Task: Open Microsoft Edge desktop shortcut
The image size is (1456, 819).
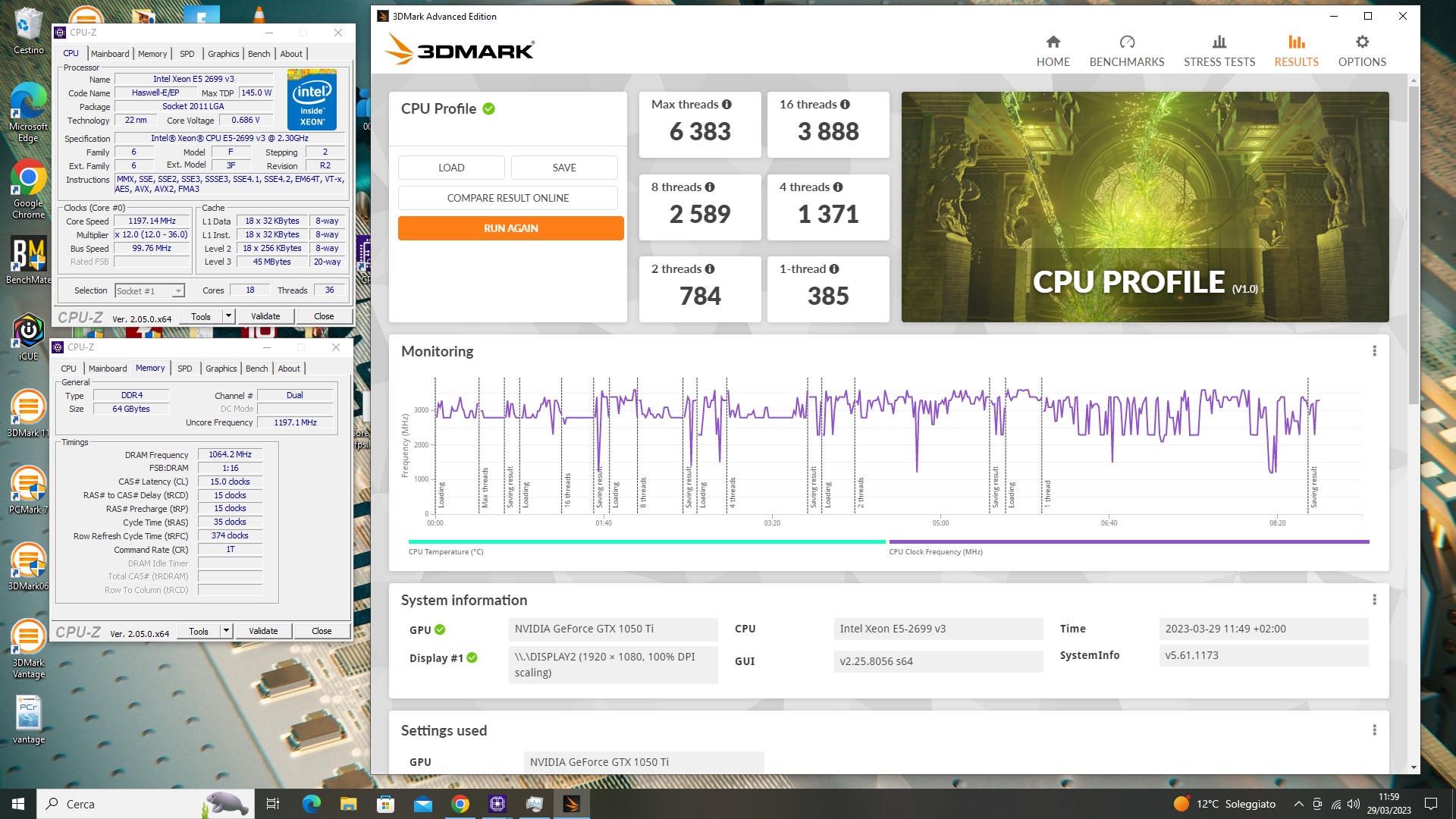Action: 28,112
